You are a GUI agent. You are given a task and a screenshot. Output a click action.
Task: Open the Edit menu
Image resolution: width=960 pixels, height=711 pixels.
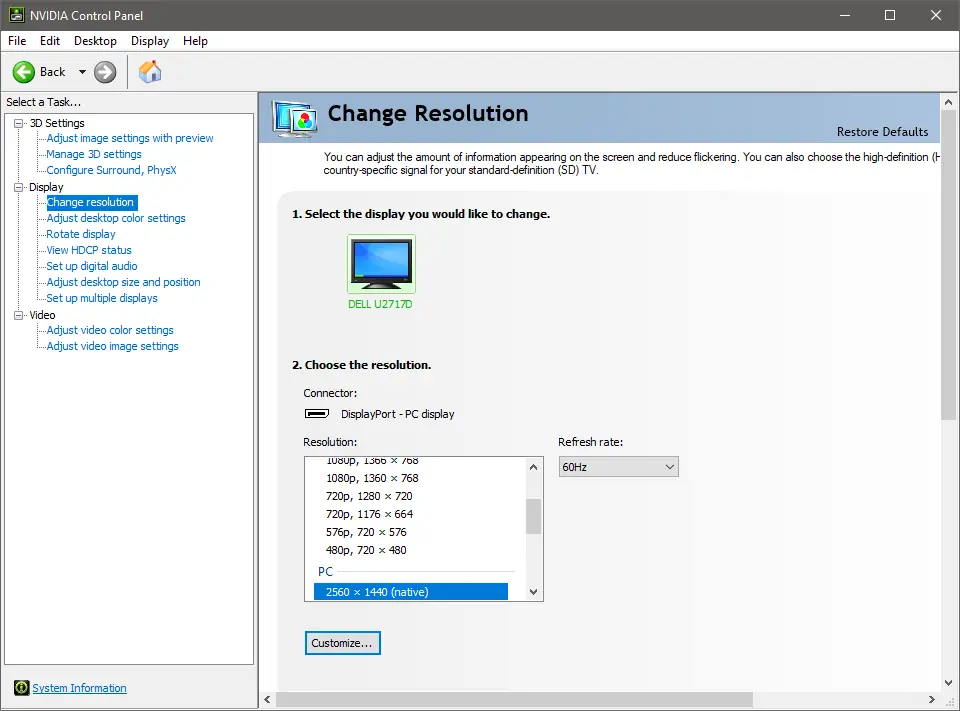click(50, 41)
